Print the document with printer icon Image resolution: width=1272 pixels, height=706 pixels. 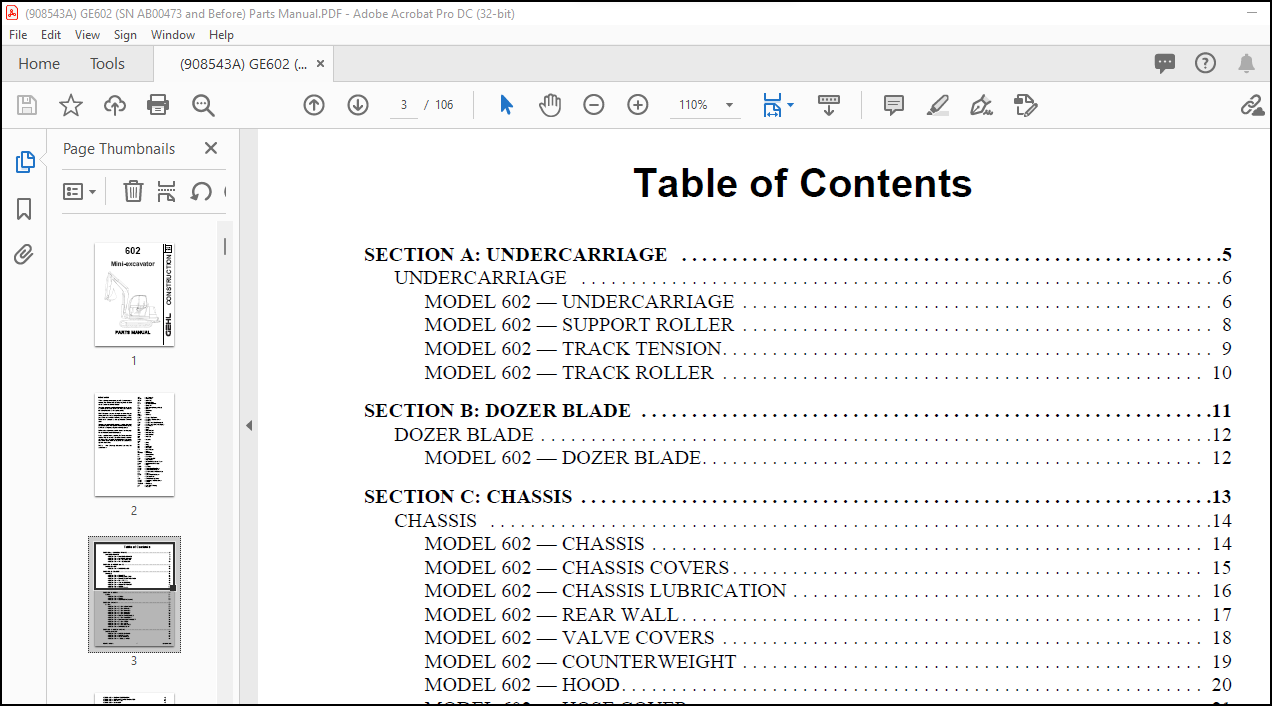point(158,105)
